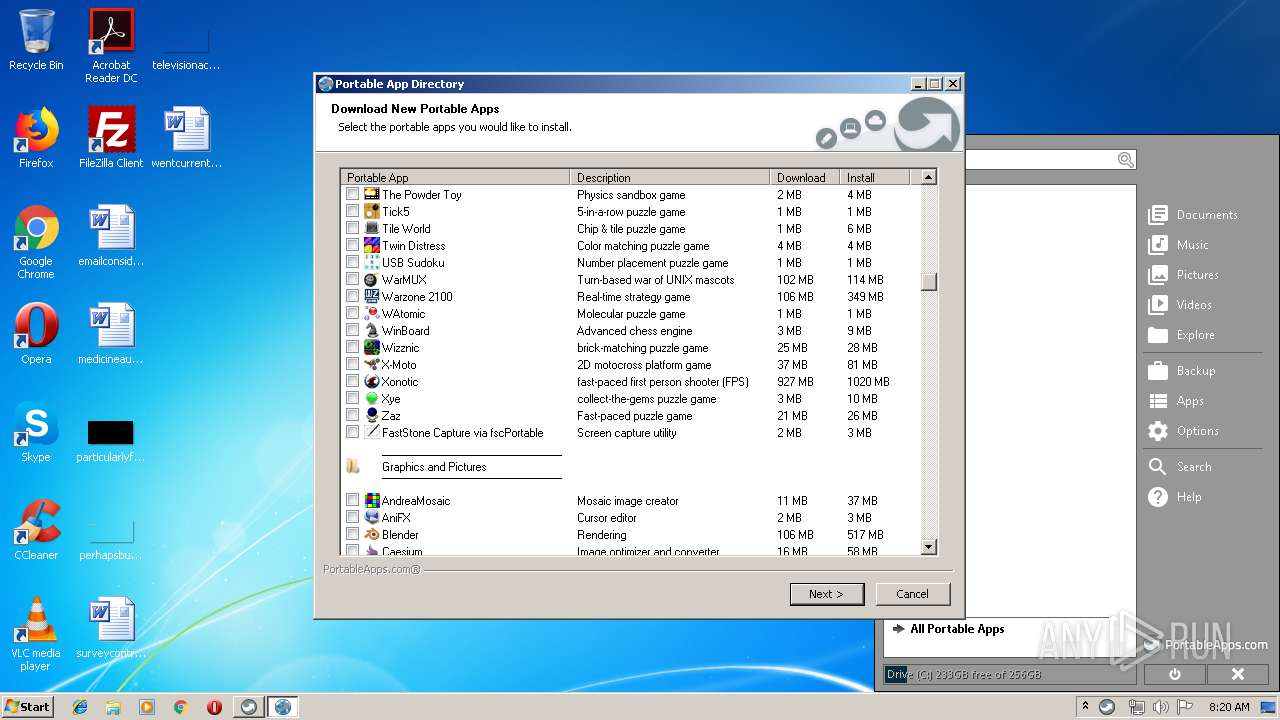
Task: Click the Blender app icon
Action: coord(371,535)
